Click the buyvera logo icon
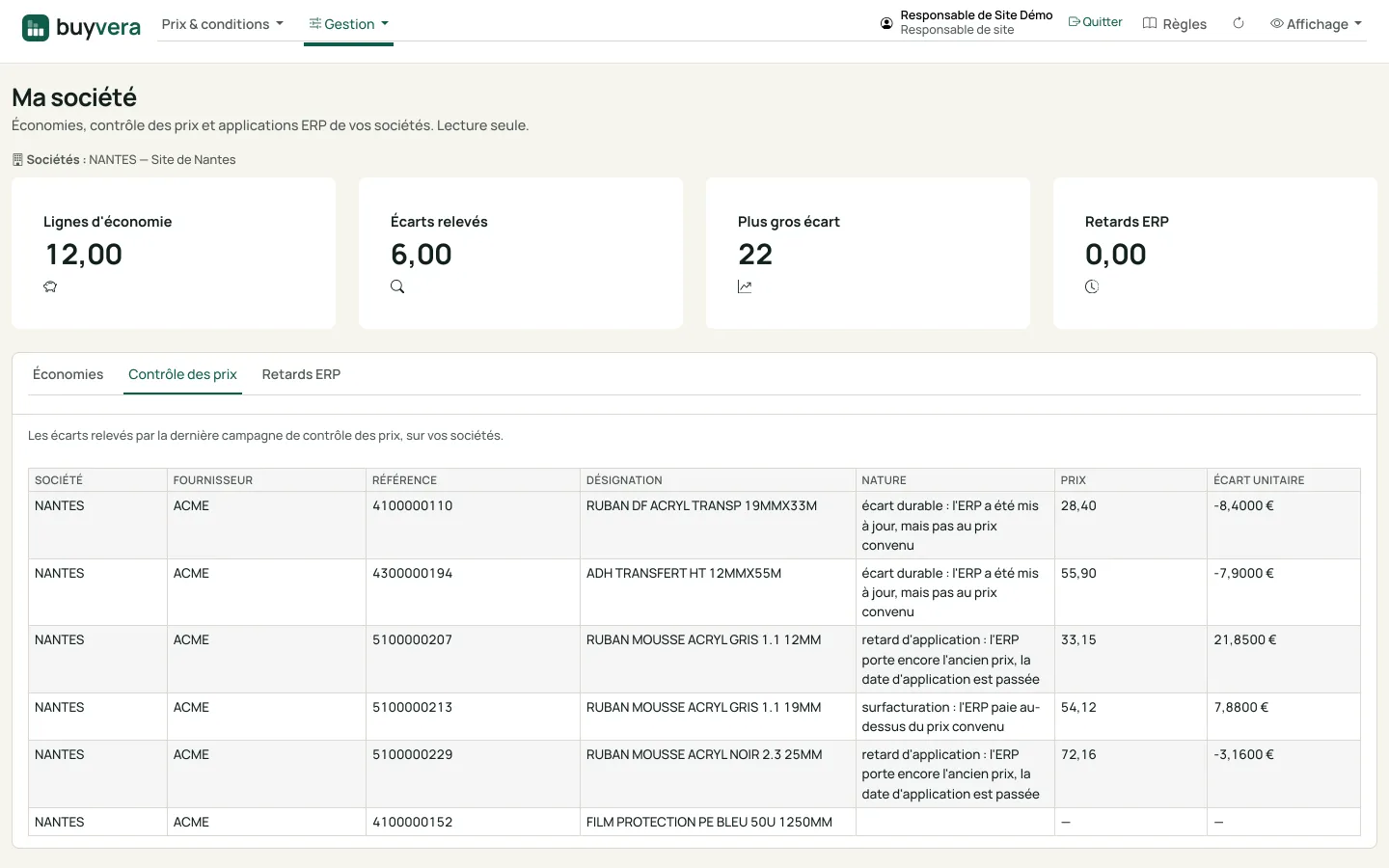 point(36,28)
